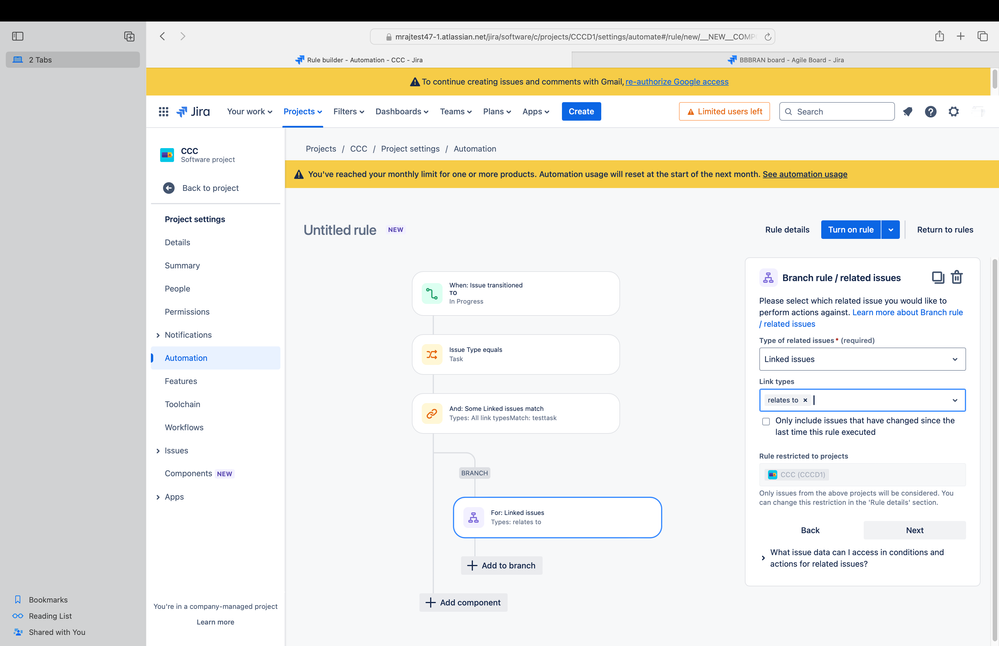Click the Jira Search input field
Viewport: 999px width, 646px height.
click(x=837, y=111)
